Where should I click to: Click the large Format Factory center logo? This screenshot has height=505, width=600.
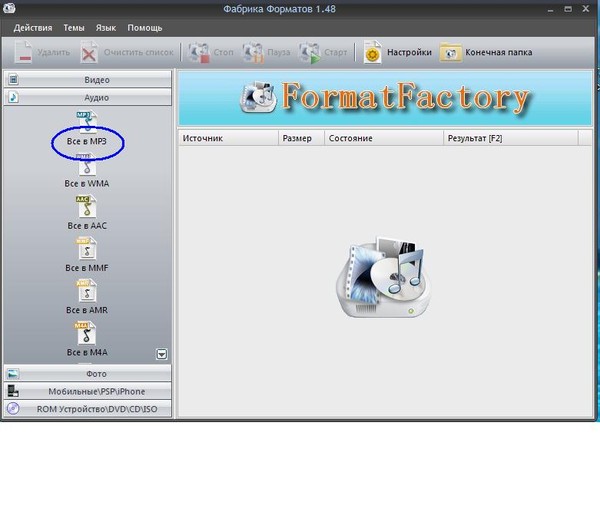[x=384, y=277]
